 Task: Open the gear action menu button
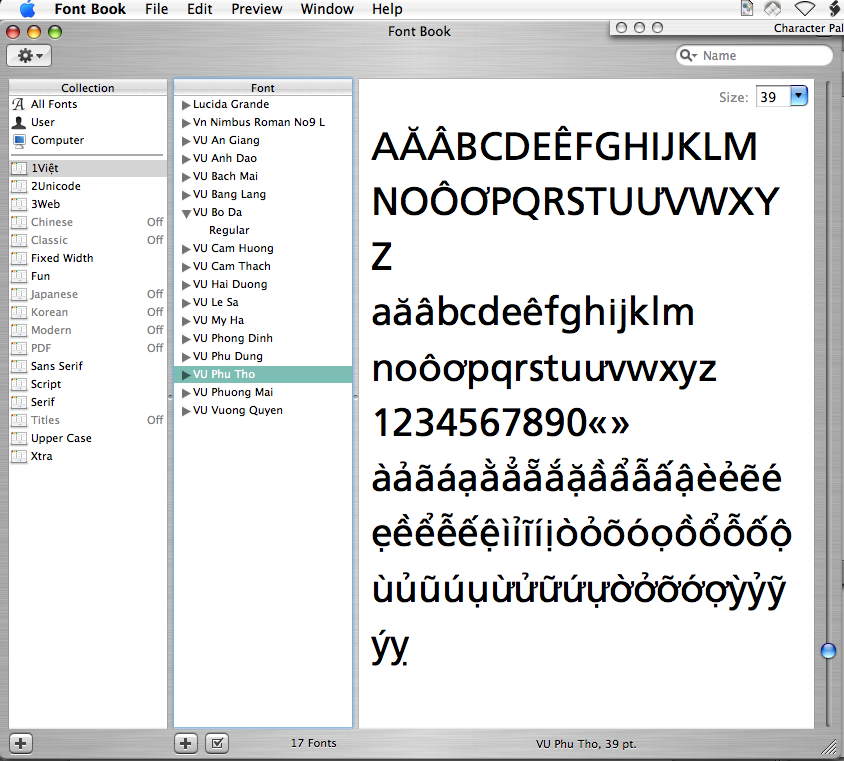(x=29, y=55)
